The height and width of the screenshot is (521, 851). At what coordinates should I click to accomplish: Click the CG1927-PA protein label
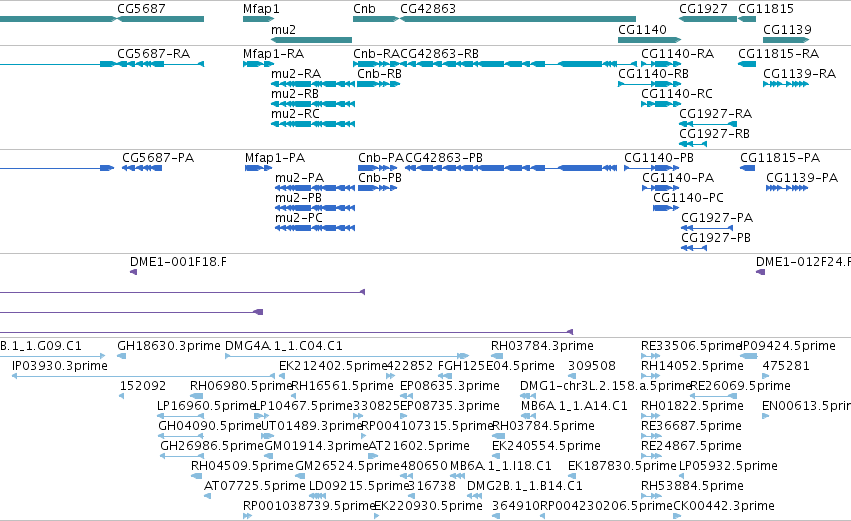(717, 218)
